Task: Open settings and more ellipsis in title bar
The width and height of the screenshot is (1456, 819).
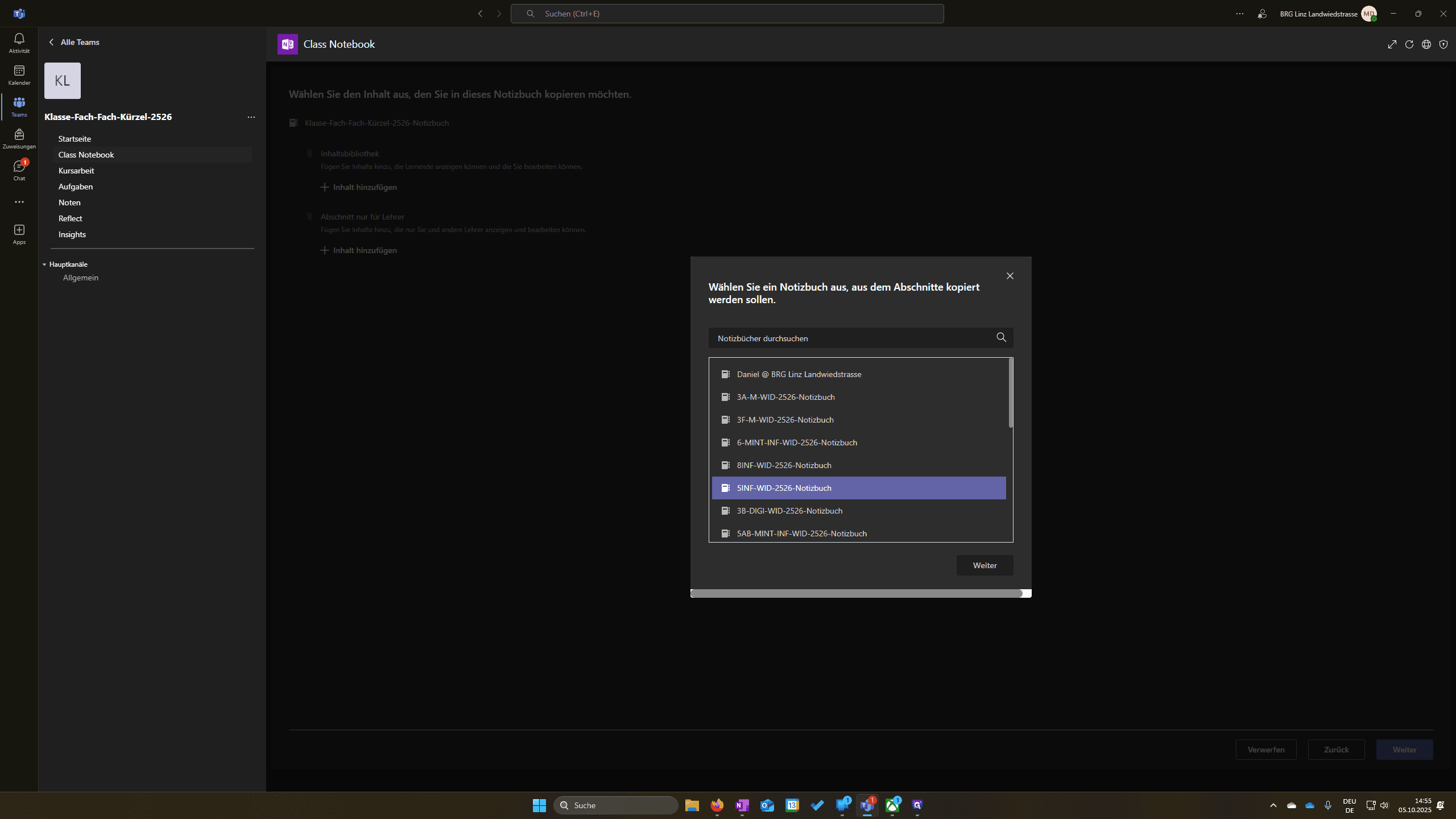Action: (x=1240, y=14)
